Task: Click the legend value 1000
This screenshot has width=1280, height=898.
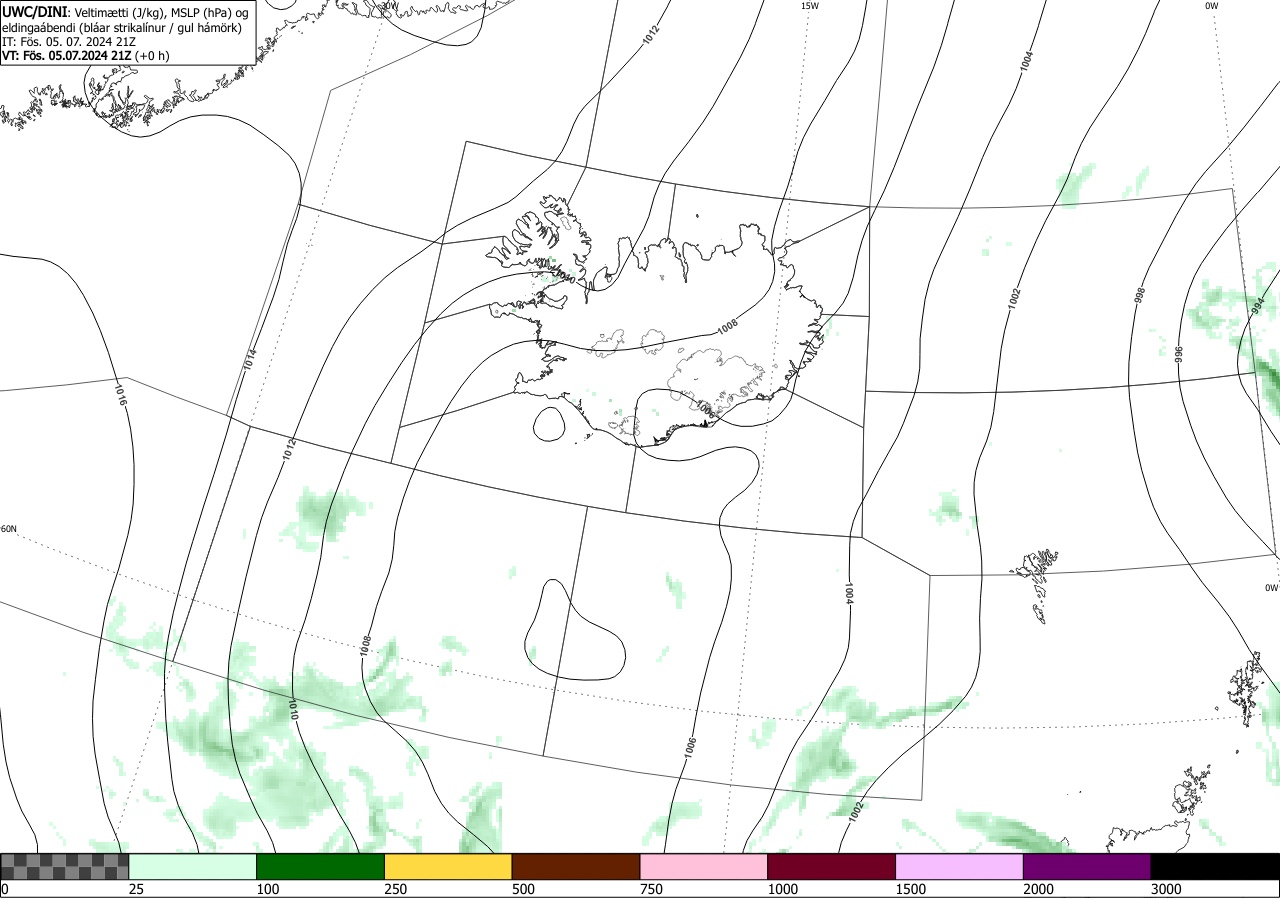Action: [783, 889]
